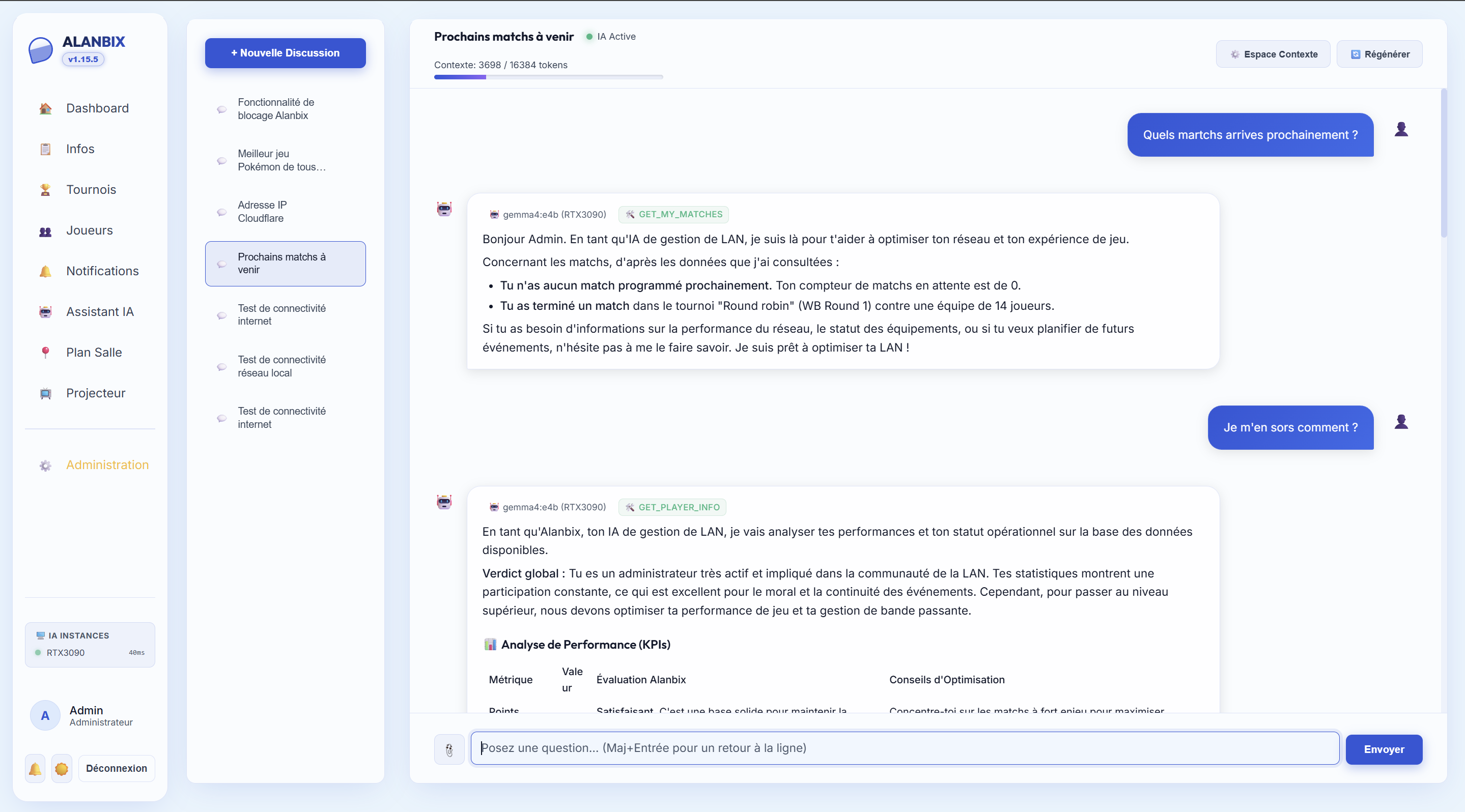Click 'Je m'en sors comment ?' message bubble
The width and height of the screenshot is (1465, 812).
1290,428
